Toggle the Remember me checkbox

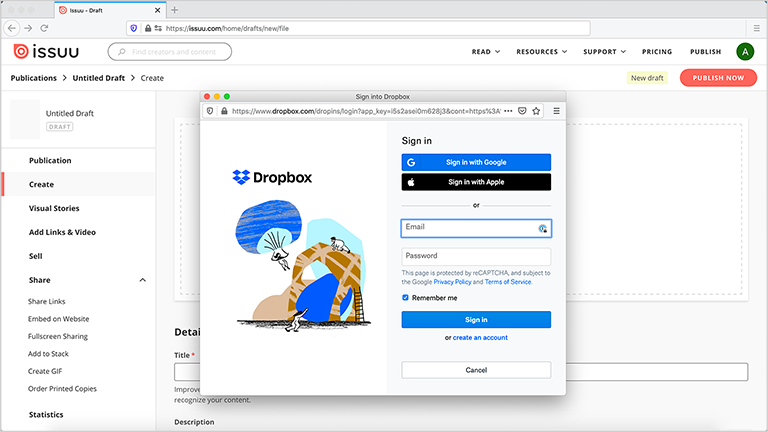click(x=406, y=298)
